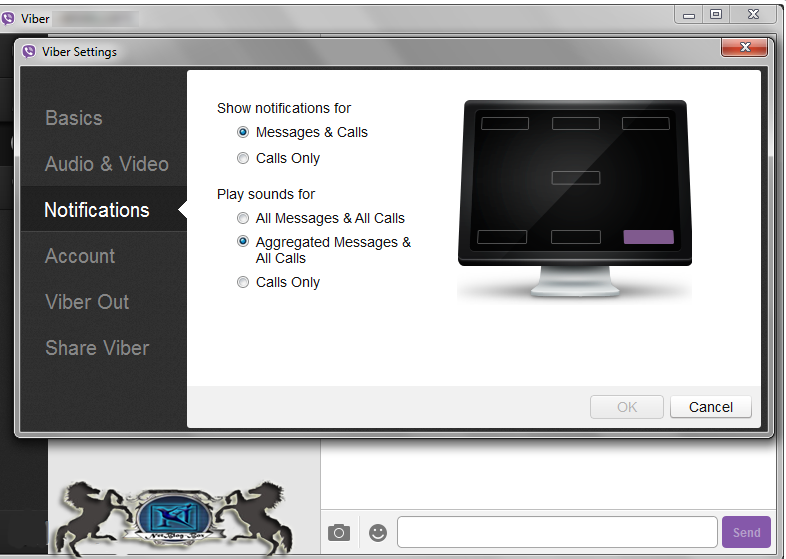
Task: Minimize the main Viber window
Action: click(689, 15)
